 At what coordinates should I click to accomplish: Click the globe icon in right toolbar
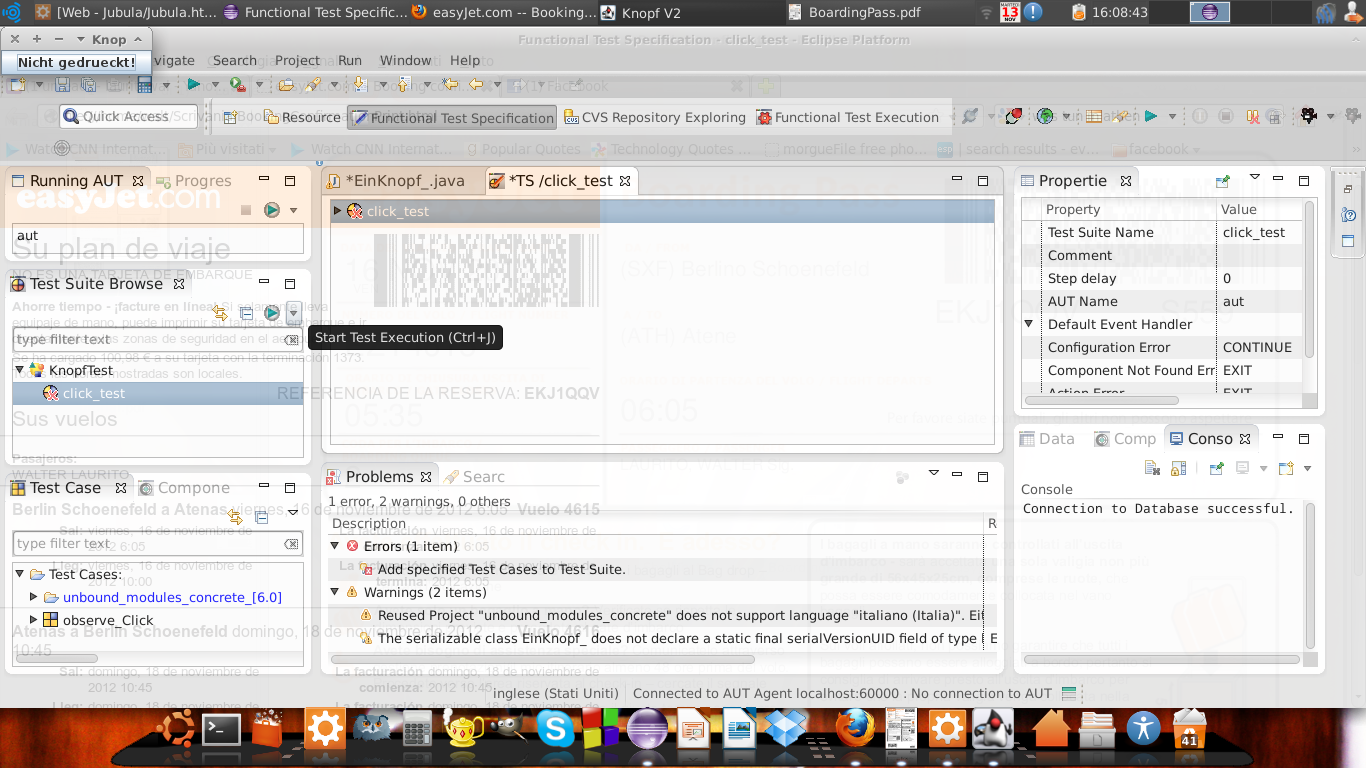[1045, 116]
